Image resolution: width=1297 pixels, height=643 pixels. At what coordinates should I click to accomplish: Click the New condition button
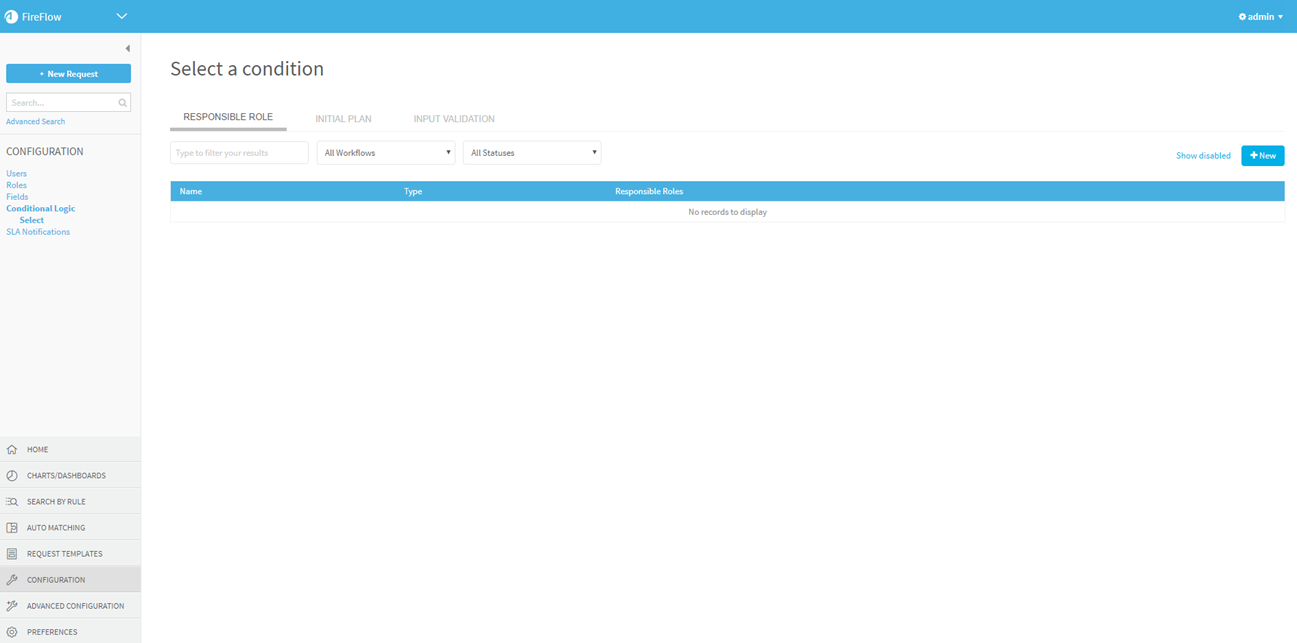coord(1262,156)
